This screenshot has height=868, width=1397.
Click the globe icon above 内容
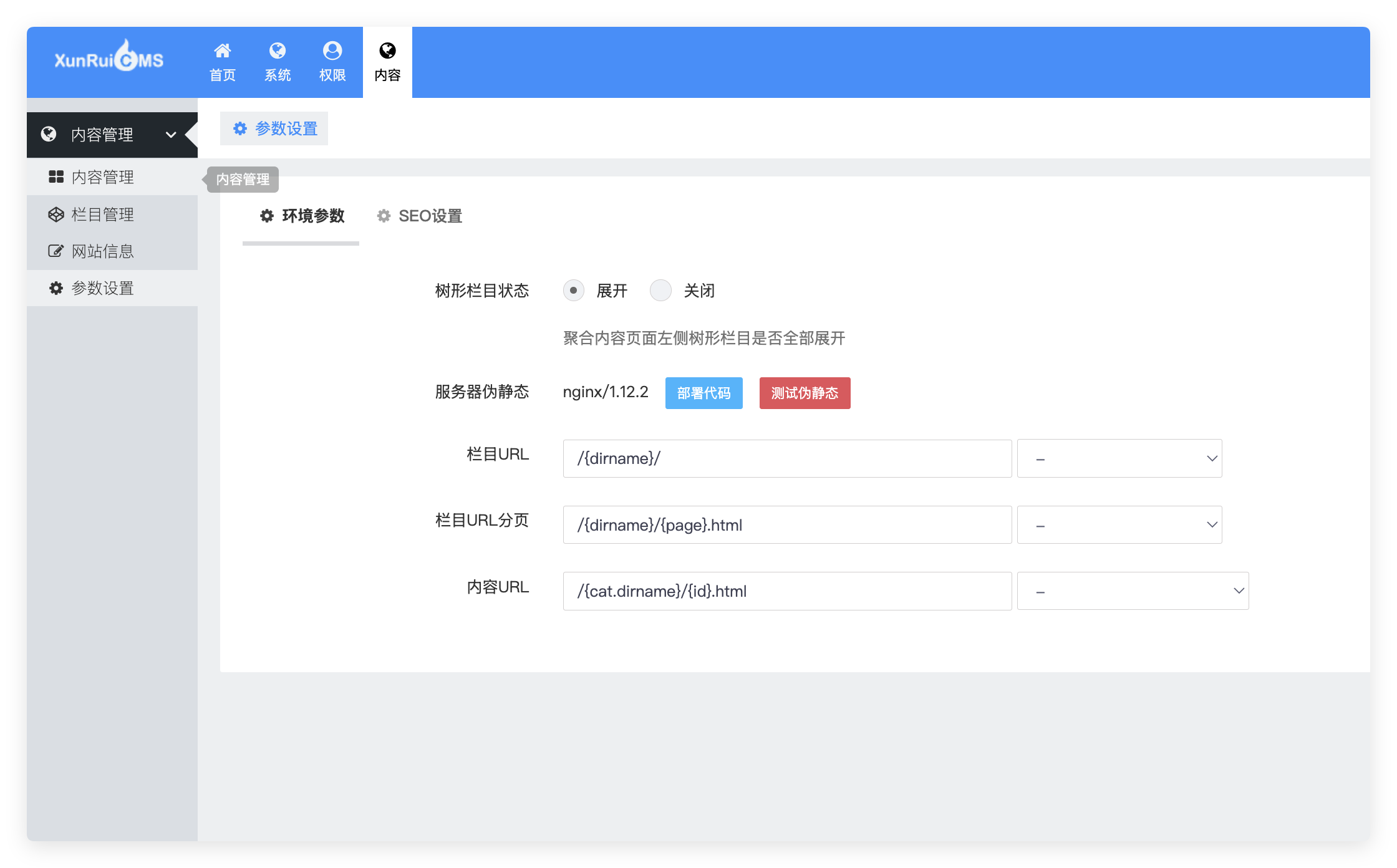(387, 50)
